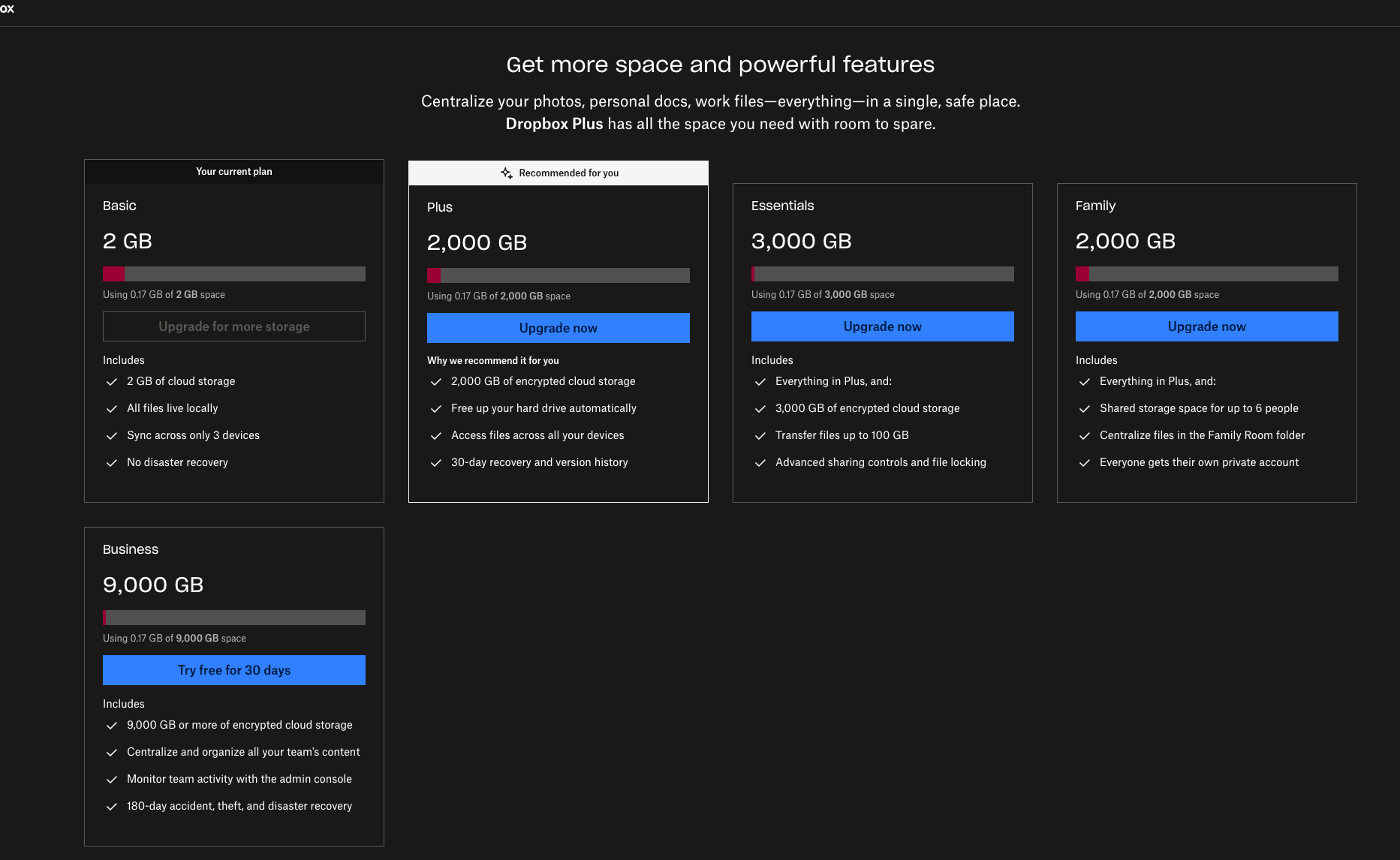Click the Family plan title
Image resolution: width=1400 pixels, height=860 pixels.
point(1095,206)
